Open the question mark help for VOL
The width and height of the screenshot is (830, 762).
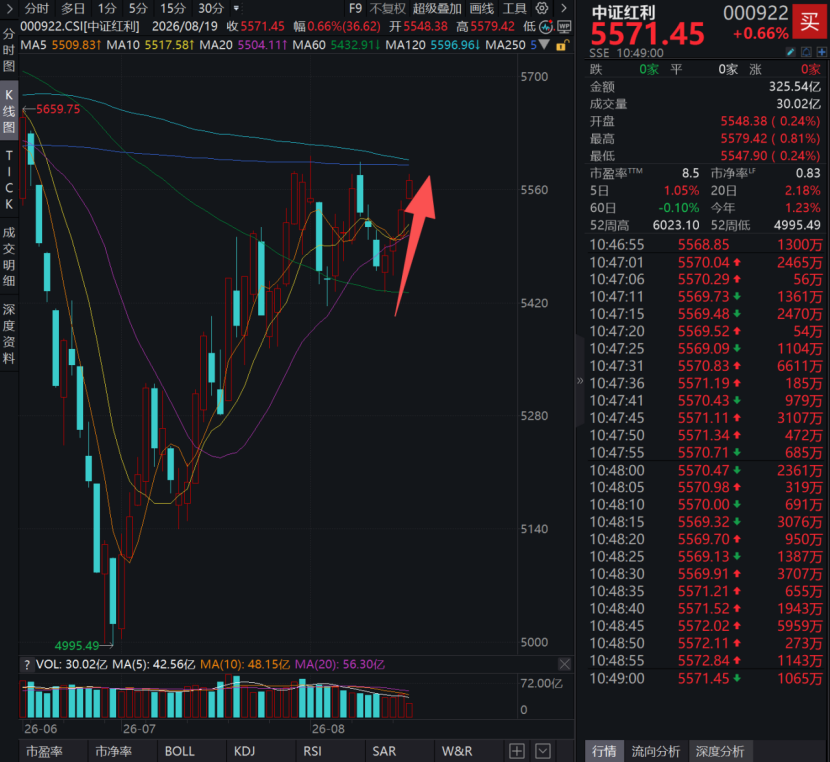click(x=26, y=665)
